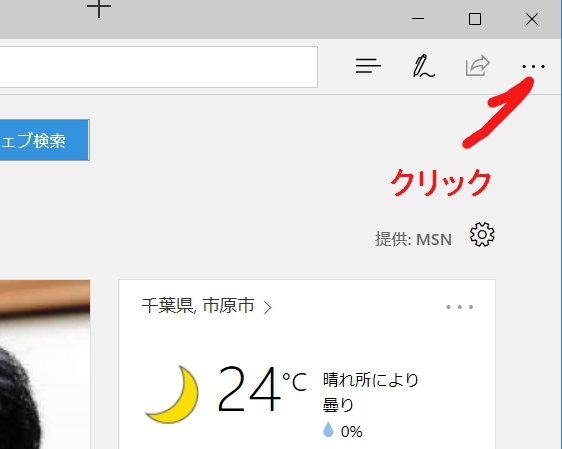The height and width of the screenshot is (449, 562).
Task: Click the Make a Web Note pen icon
Action: 424,66
